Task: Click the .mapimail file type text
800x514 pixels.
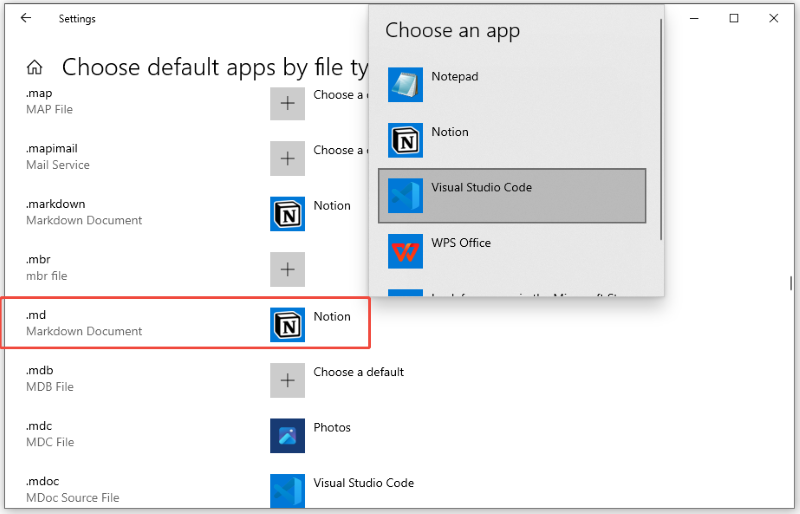Action: [x=52, y=149]
